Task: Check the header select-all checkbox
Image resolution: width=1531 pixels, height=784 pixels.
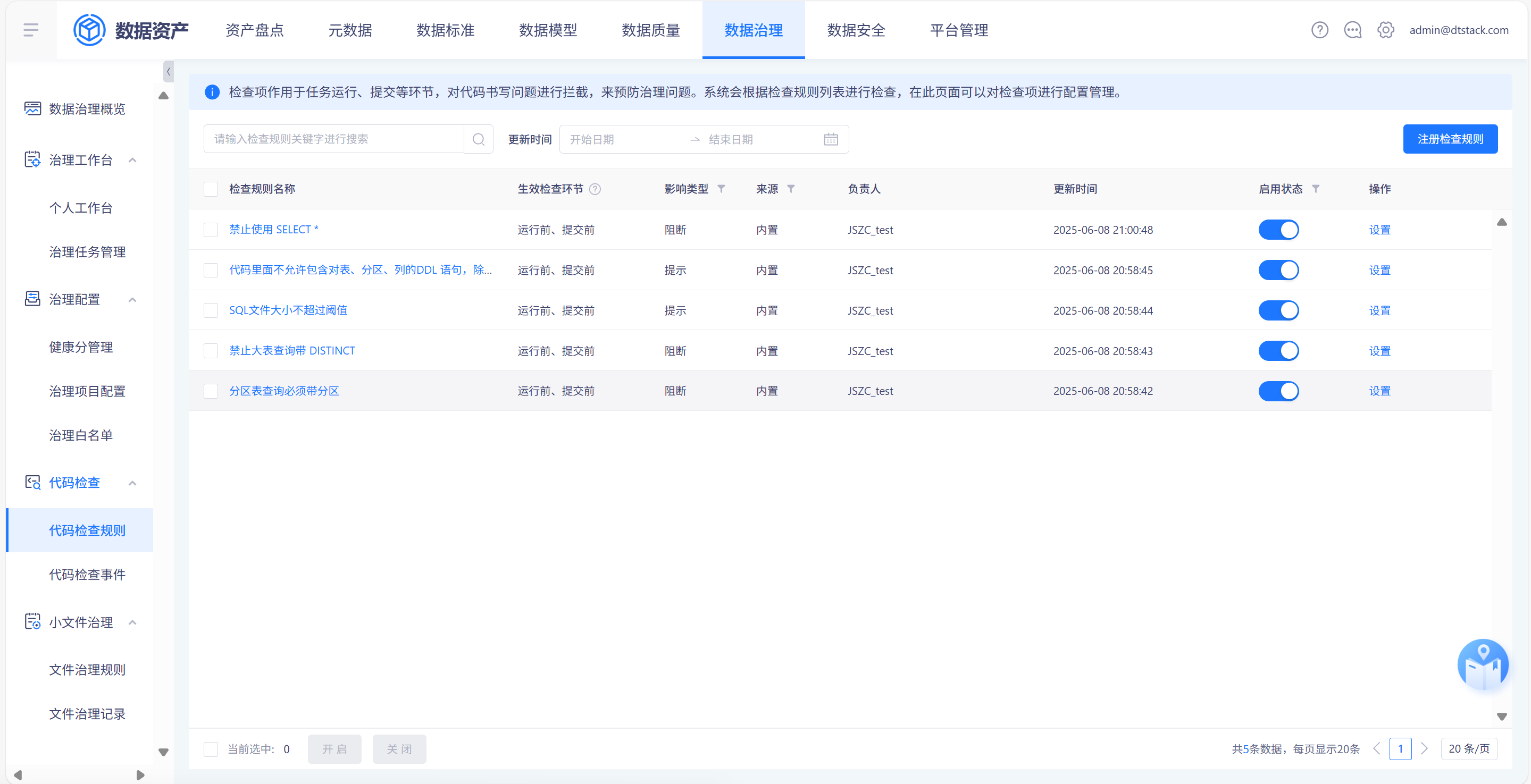Action: pos(211,189)
